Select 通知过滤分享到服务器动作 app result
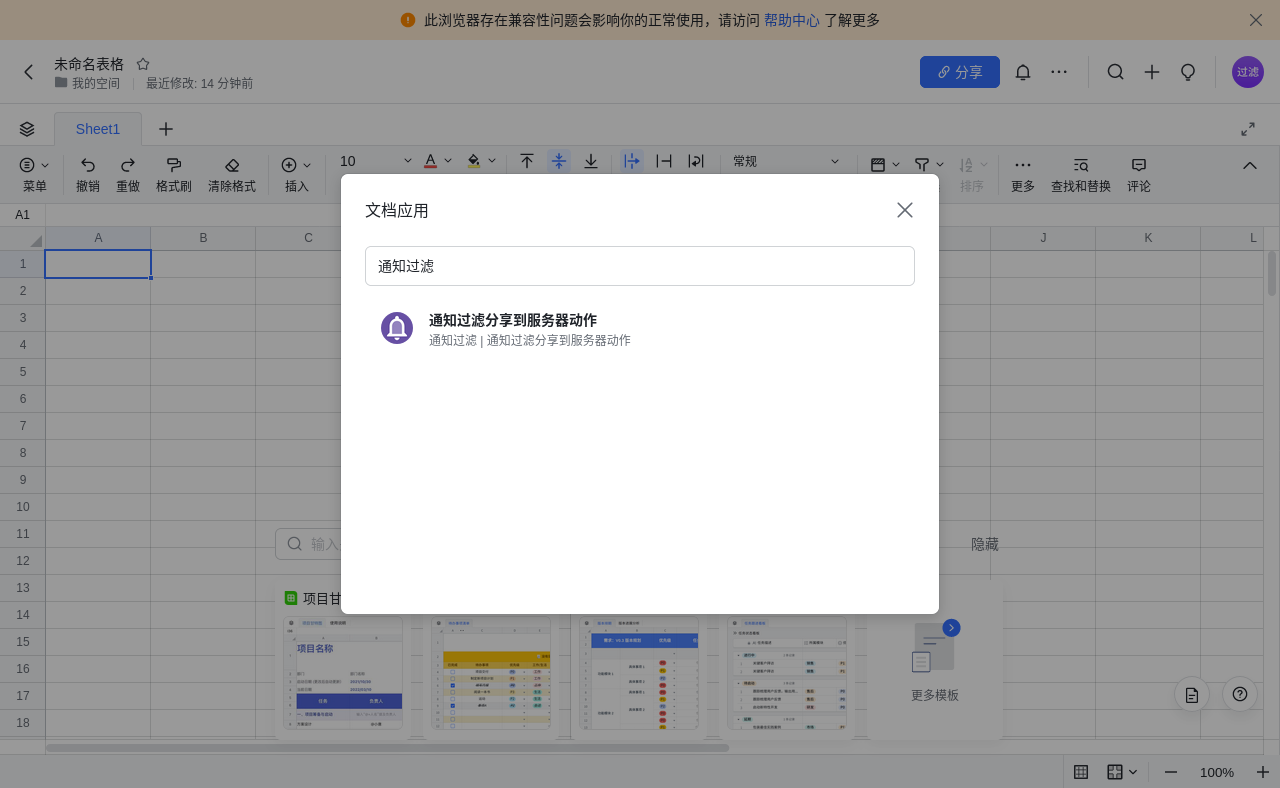The image size is (1280, 788). pyautogui.click(x=640, y=329)
